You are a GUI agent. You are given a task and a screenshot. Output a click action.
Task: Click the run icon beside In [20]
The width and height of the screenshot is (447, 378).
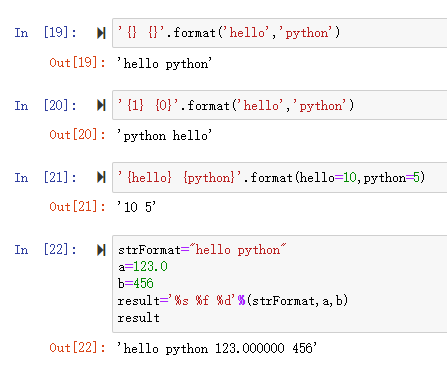click(101, 105)
